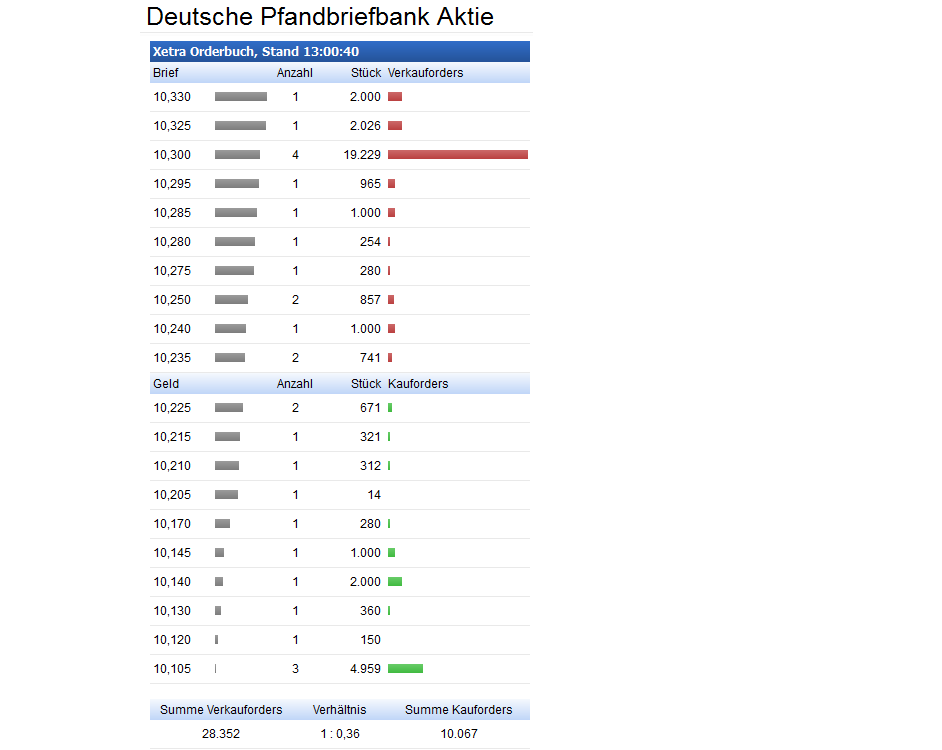The width and height of the screenshot is (942, 750).
Task: Click quantity 14 in the 10,205 row
Action: (x=373, y=495)
